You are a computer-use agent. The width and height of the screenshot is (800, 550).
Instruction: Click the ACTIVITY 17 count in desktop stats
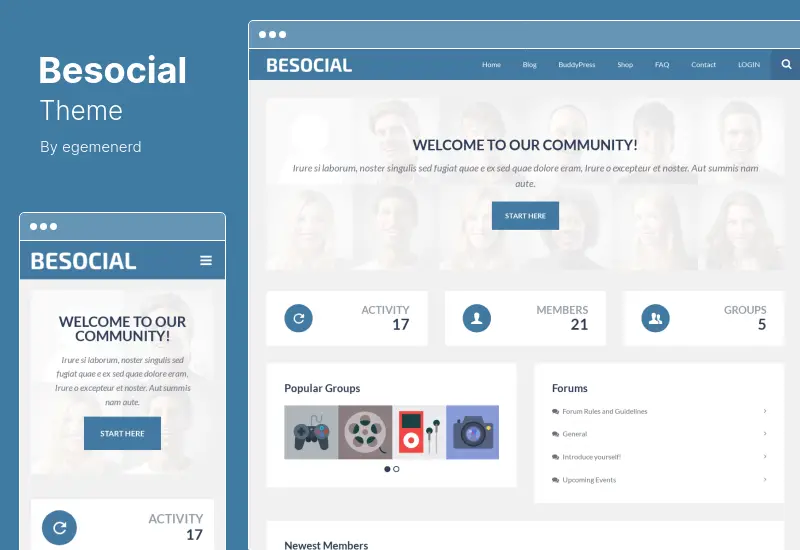385,317
